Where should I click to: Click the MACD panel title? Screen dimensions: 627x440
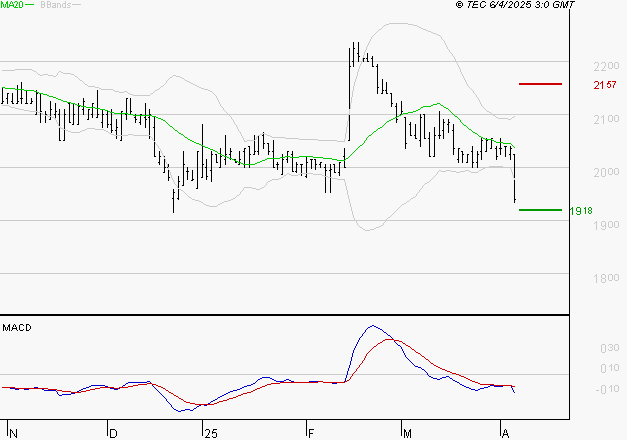(17, 328)
